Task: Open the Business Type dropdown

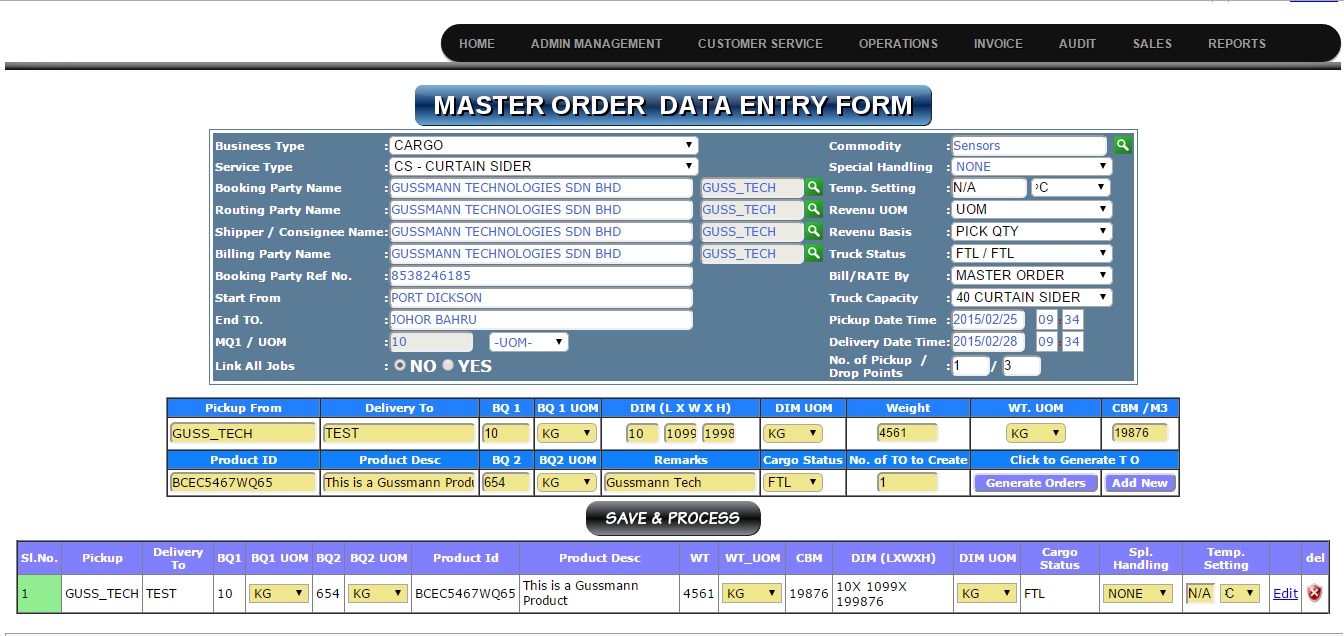Action: coord(544,146)
